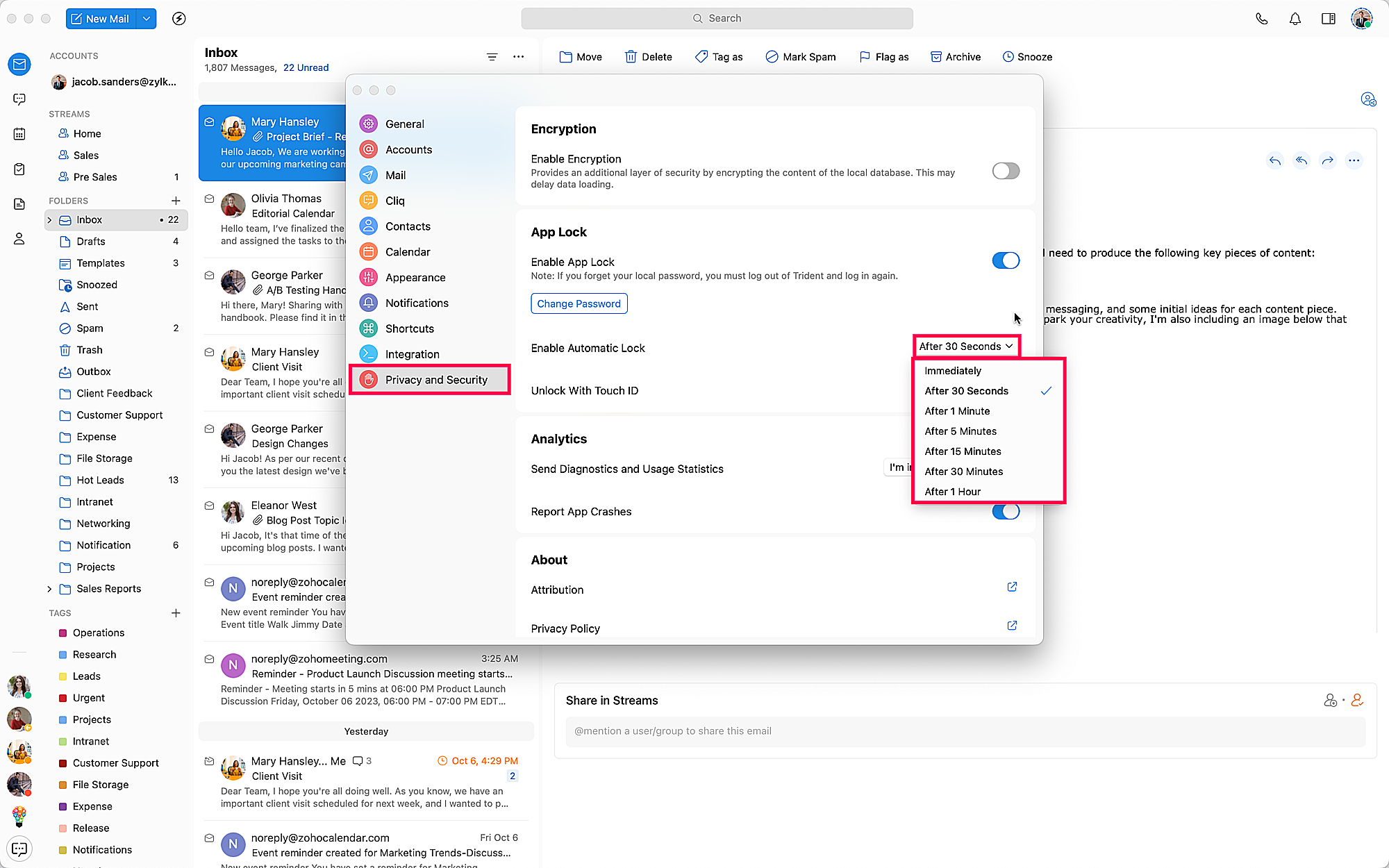Disable the Enable App Lock switch

tap(1005, 260)
